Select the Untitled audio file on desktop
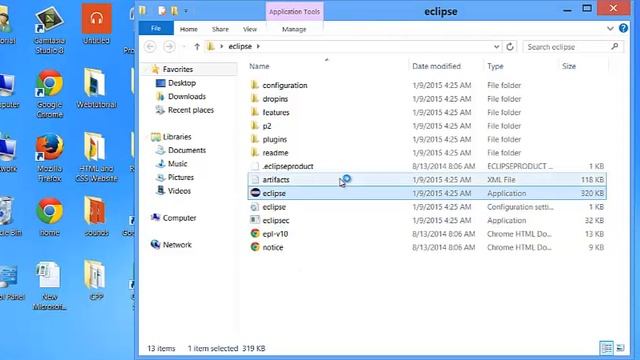This screenshot has width=640, height=360. (x=96, y=24)
